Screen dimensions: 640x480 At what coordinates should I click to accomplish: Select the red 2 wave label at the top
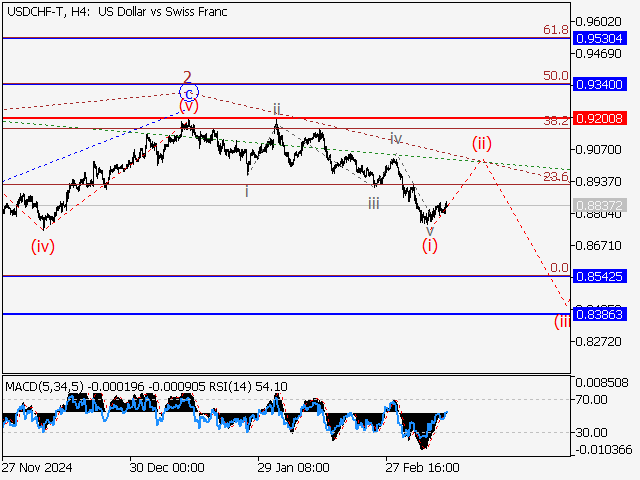pyautogui.click(x=187, y=76)
